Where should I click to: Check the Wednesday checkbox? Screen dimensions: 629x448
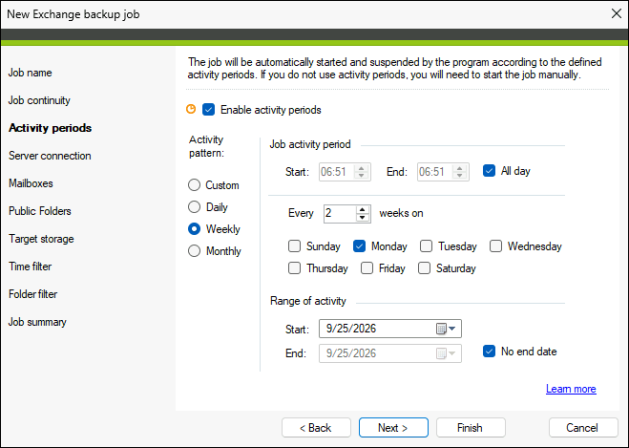[x=496, y=246]
